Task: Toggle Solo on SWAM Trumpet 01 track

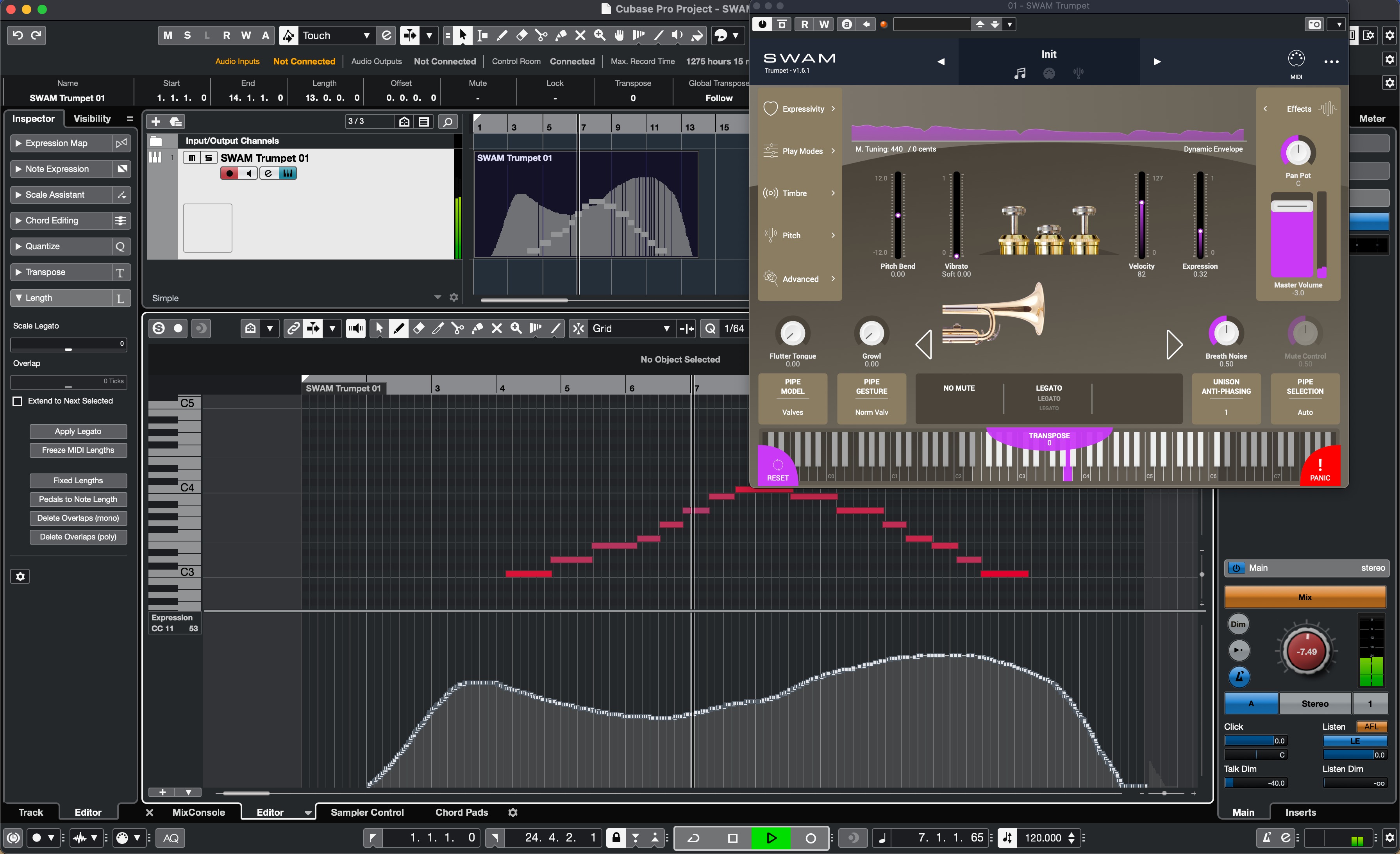Action: (x=209, y=158)
